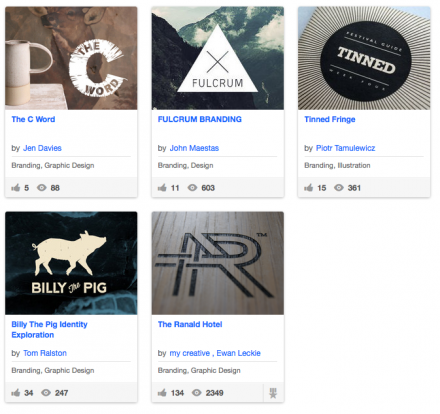Open the FULCRUM BRANDING title link
The image size is (440, 414).
(200, 119)
